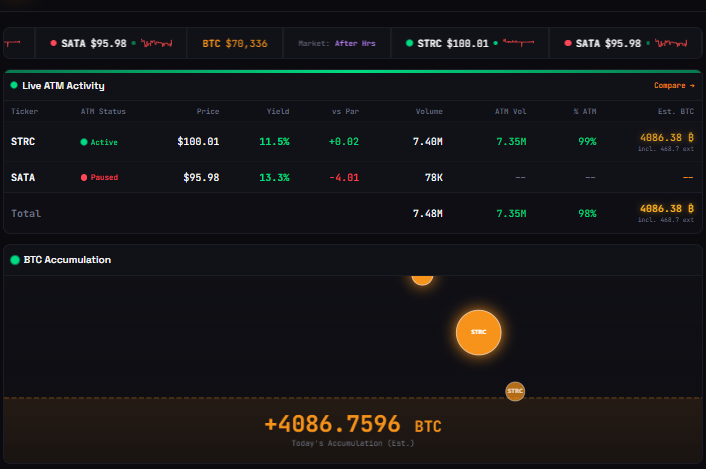Click STRC row estimated BTC 4086.38
706x469 pixels.
666,137
